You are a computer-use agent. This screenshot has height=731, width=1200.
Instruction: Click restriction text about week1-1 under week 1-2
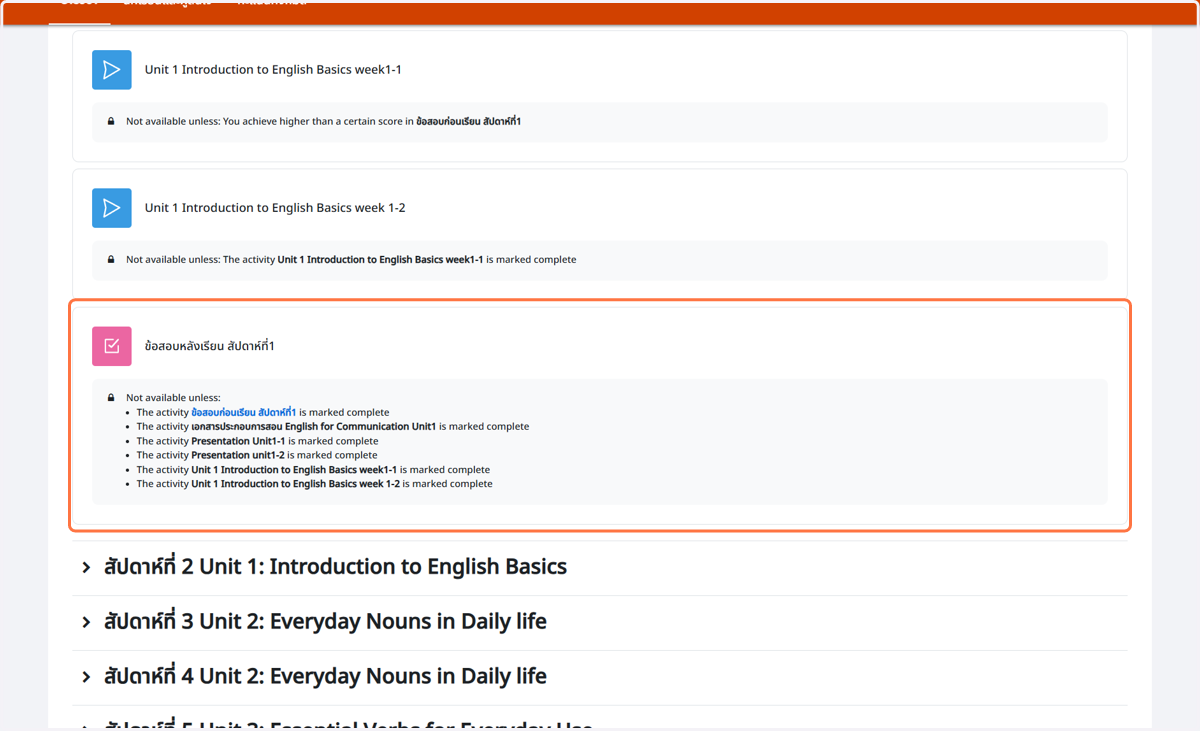[351, 260]
